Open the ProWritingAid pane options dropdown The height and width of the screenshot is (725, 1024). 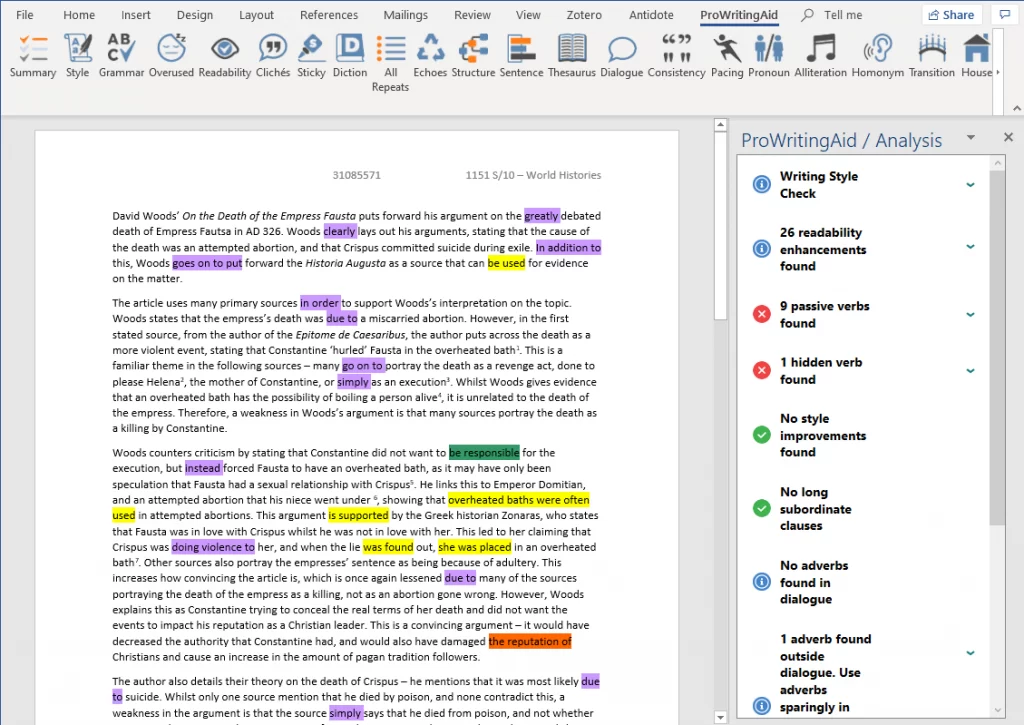970,137
